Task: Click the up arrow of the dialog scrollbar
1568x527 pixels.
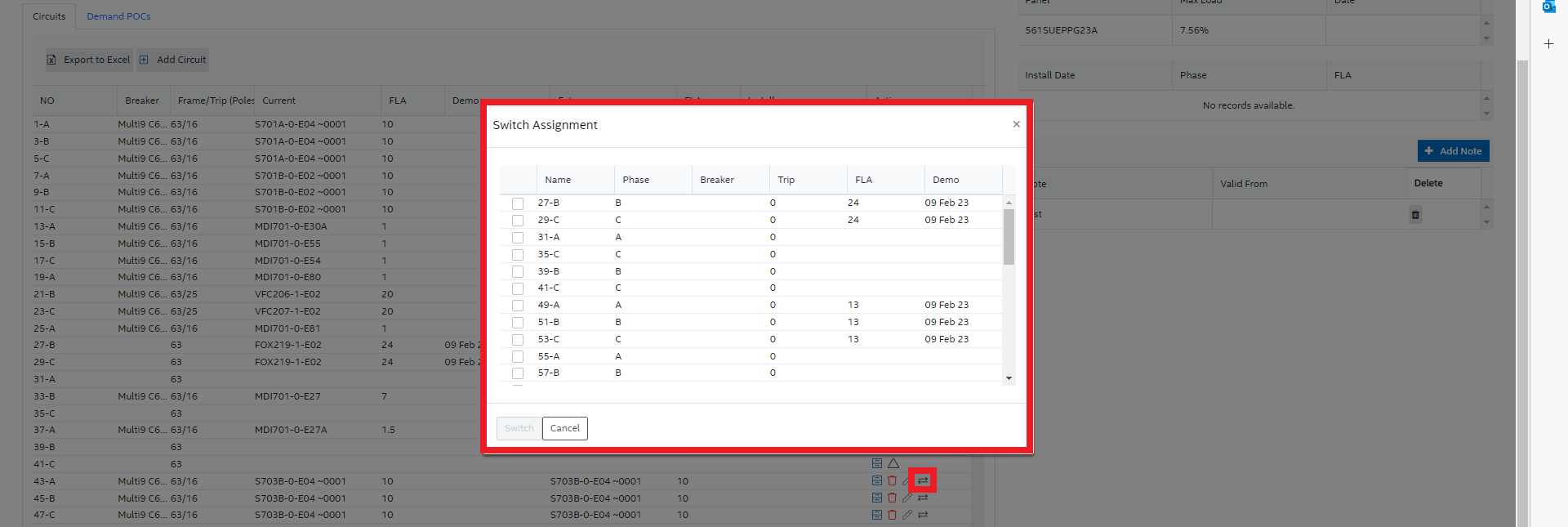Action: (x=1009, y=203)
